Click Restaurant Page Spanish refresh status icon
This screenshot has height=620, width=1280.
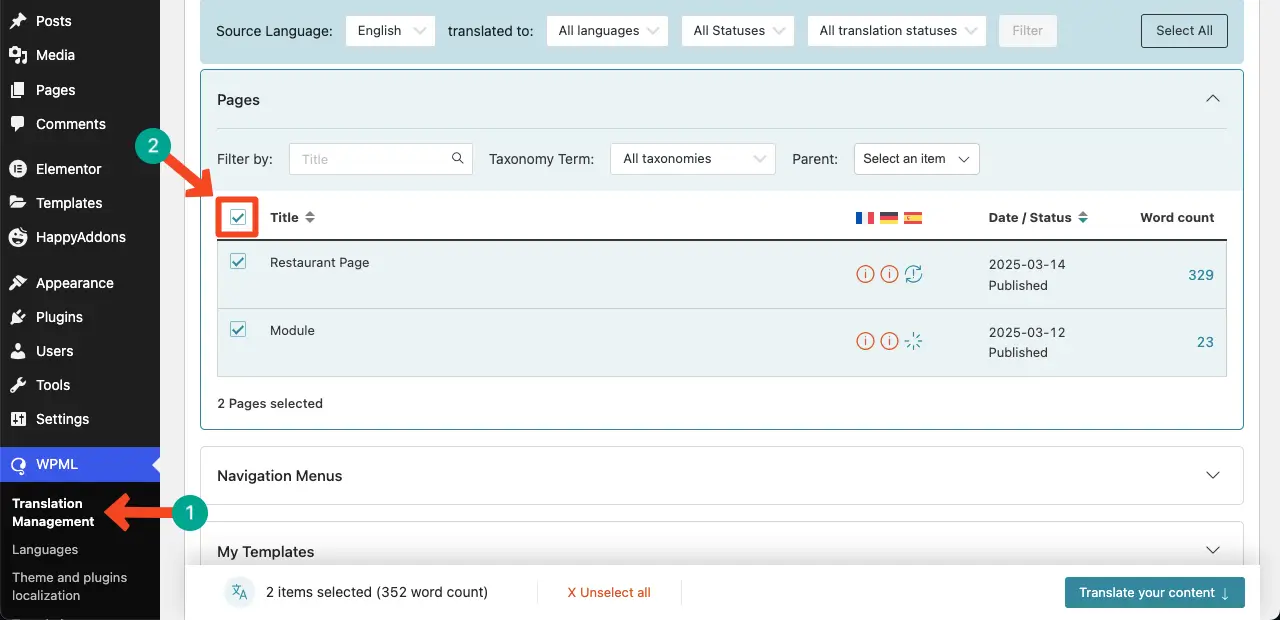[913, 274]
